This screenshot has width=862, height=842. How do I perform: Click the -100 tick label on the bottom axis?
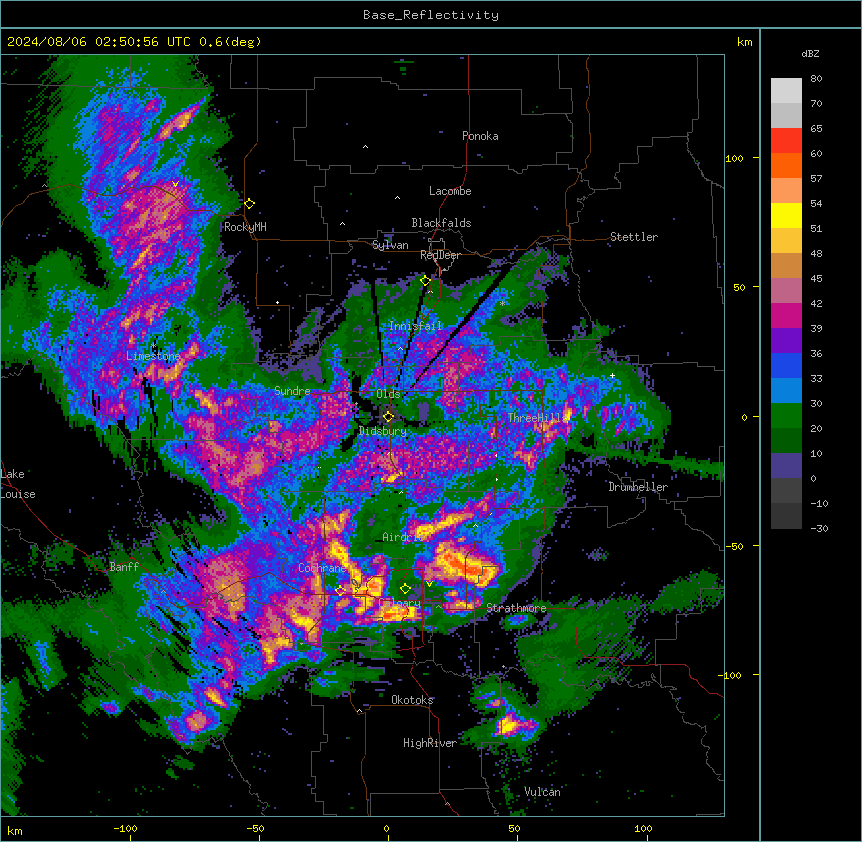pyautogui.click(x=125, y=828)
